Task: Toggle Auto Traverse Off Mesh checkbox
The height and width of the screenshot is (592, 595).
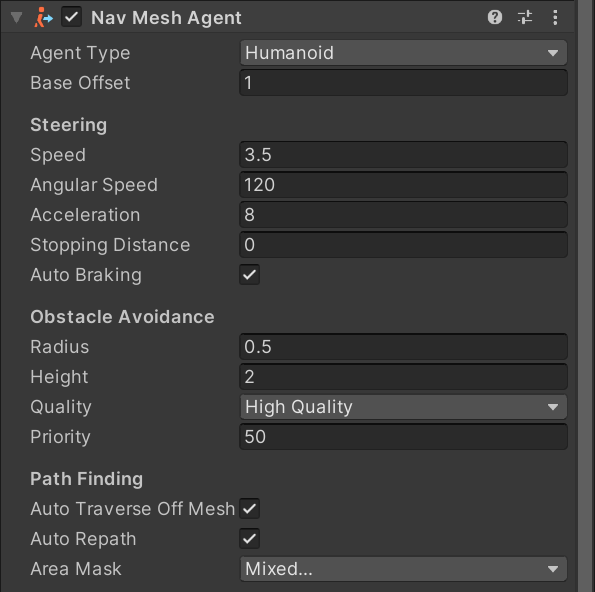Action: (x=250, y=509)
